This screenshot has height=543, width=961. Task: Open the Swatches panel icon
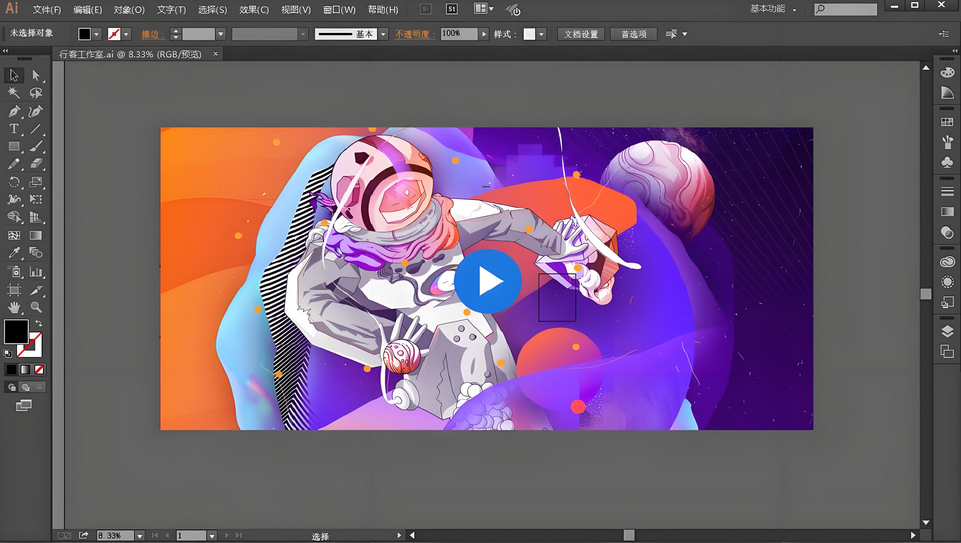click(947, 122)
